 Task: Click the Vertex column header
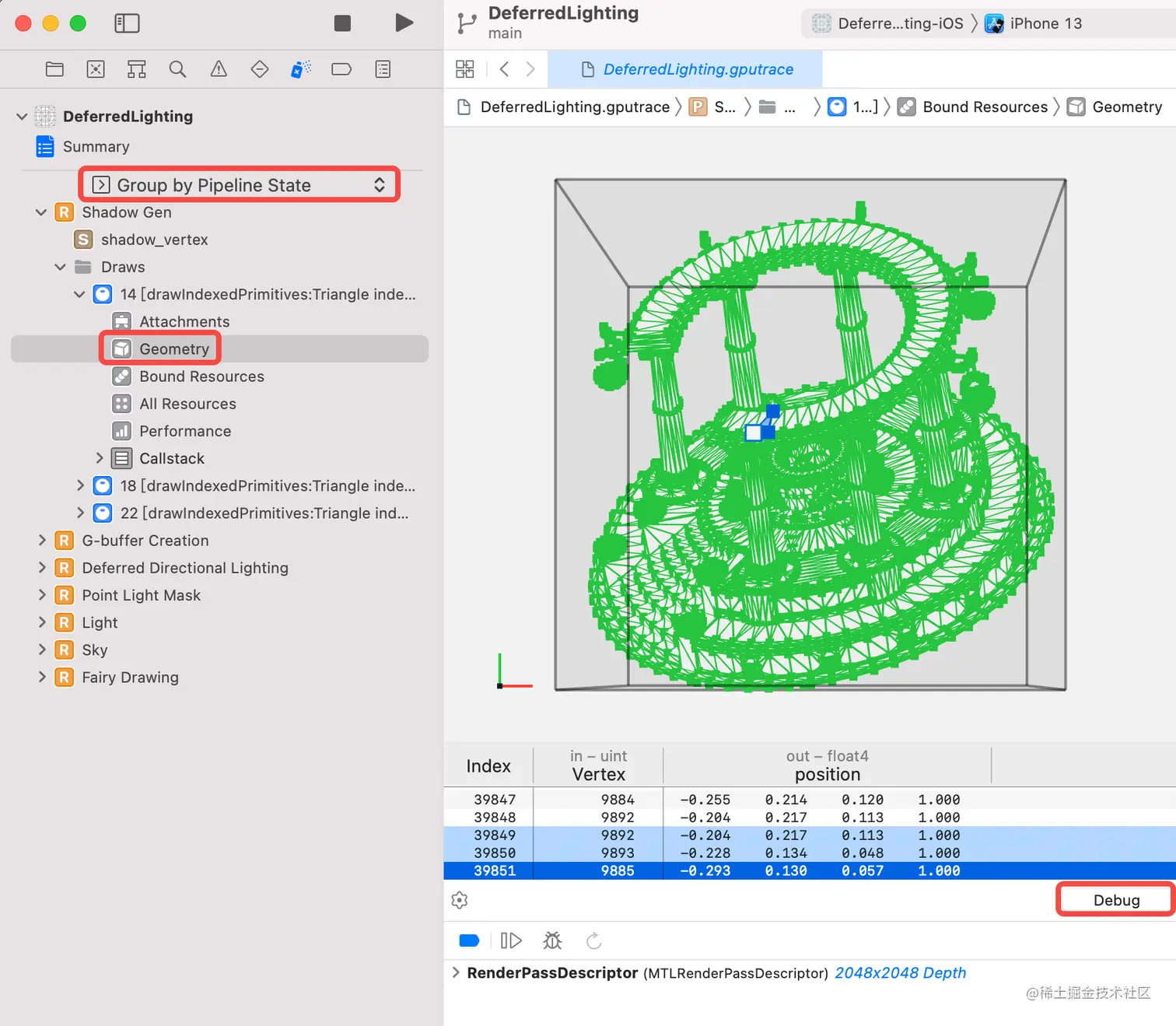pyautogui.click(x=598, y=765)
